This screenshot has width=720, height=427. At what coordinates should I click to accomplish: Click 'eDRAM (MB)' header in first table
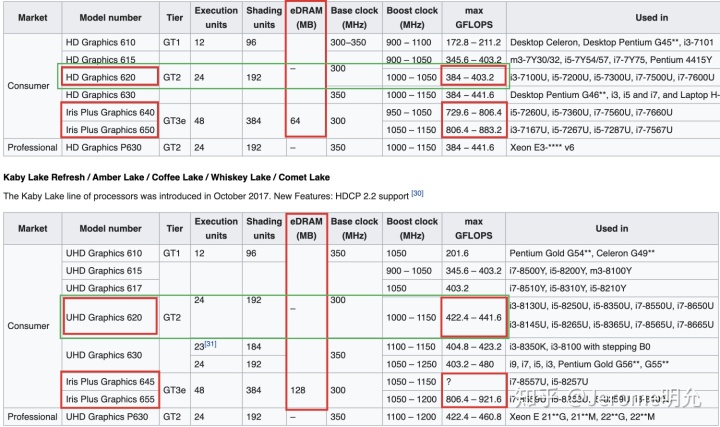306,17
